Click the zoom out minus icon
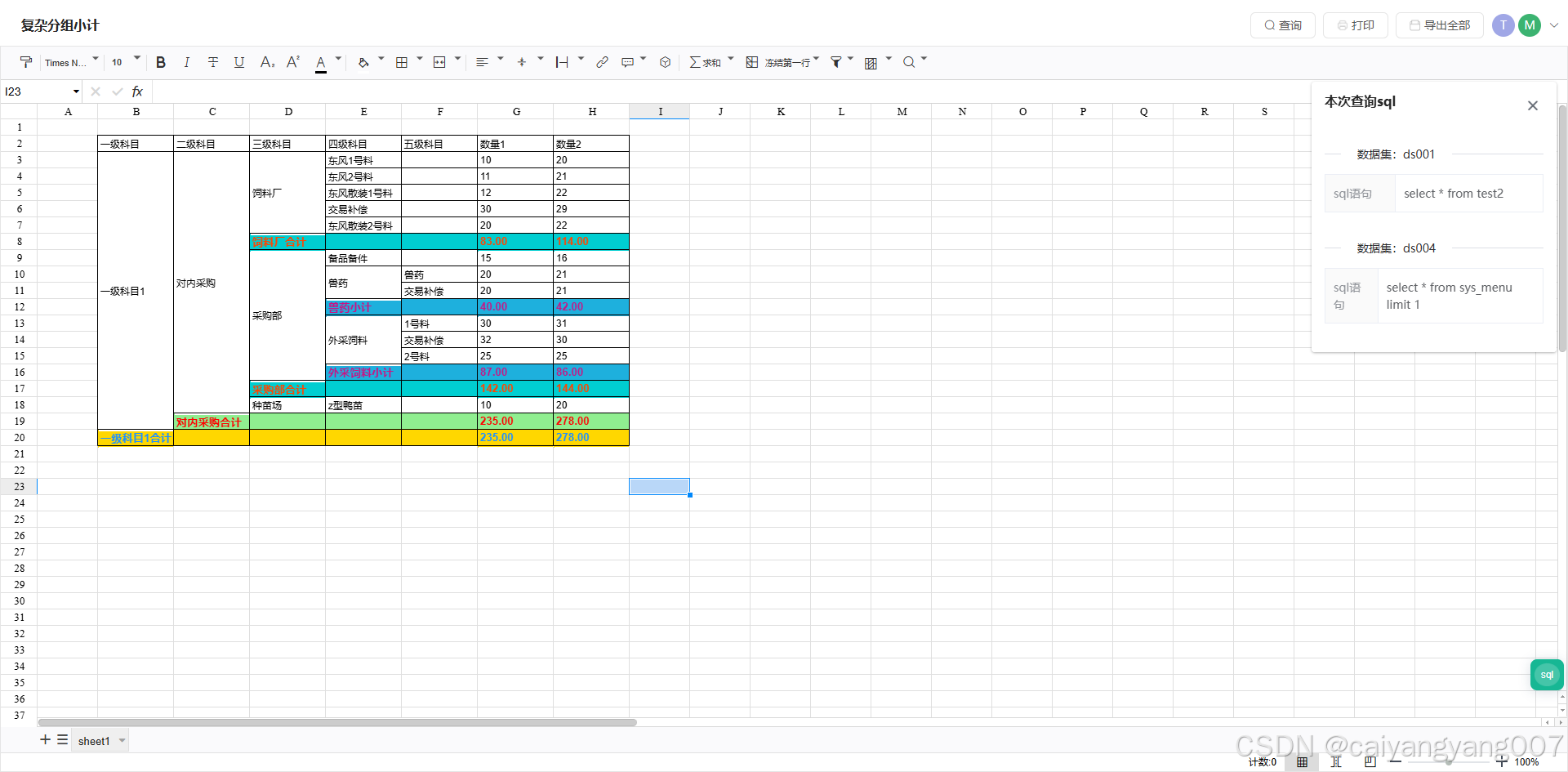The height and width of the screenshot is (772, 1568). pyautogui.click(x=1396, y=761)
